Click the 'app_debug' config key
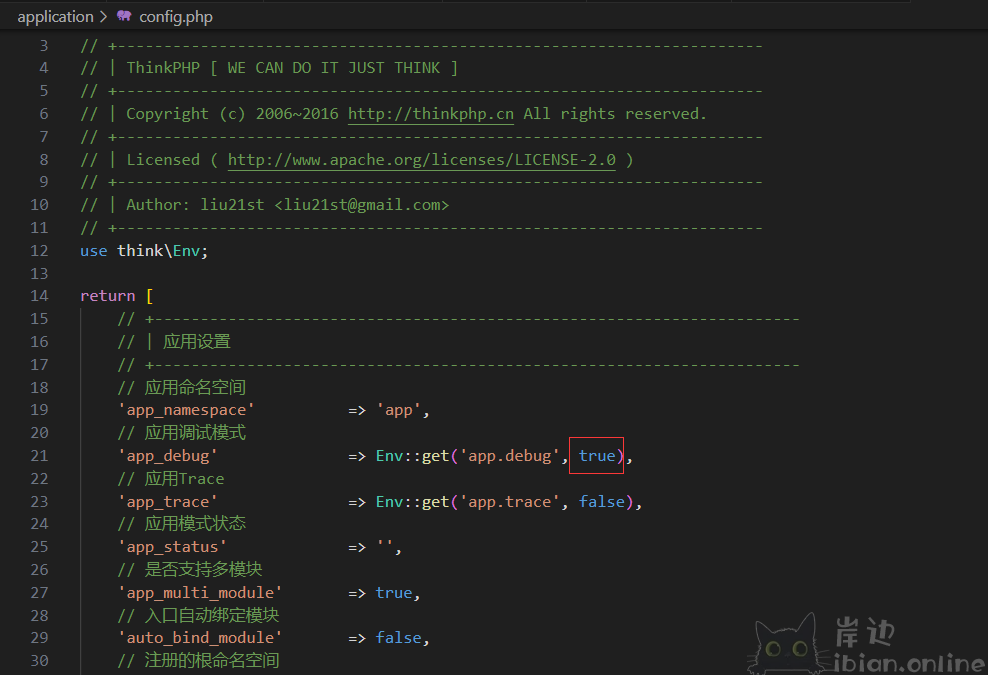 pyautogui.click(x=167, y=456)
